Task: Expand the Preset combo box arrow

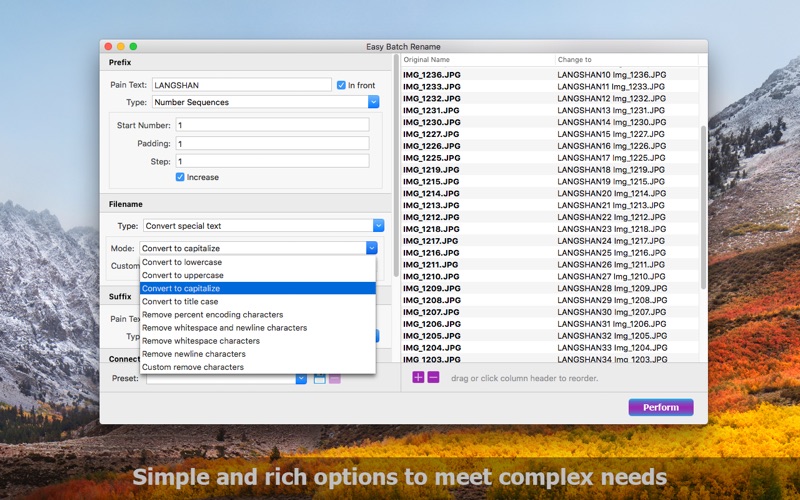Action: [x=301, y=379]
